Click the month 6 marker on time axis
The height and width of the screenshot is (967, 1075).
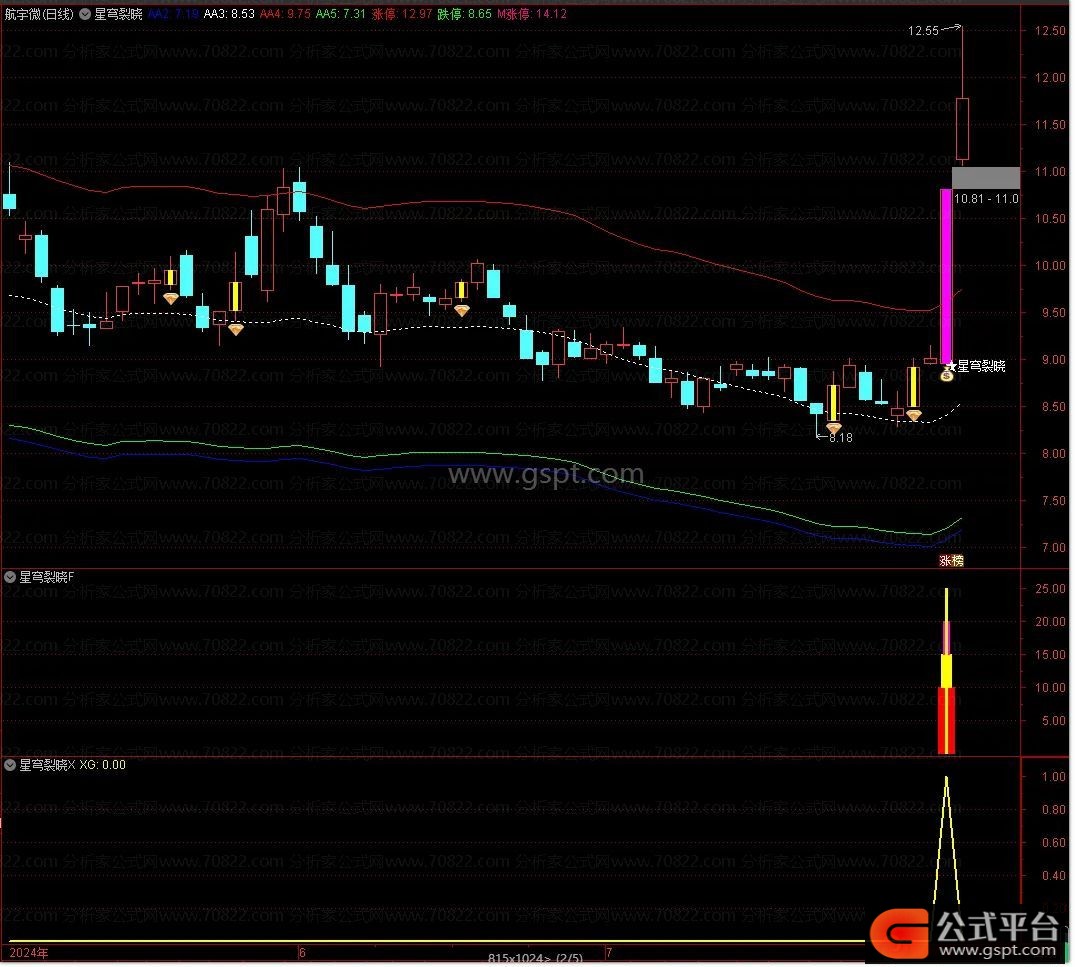tap(302, 954)
